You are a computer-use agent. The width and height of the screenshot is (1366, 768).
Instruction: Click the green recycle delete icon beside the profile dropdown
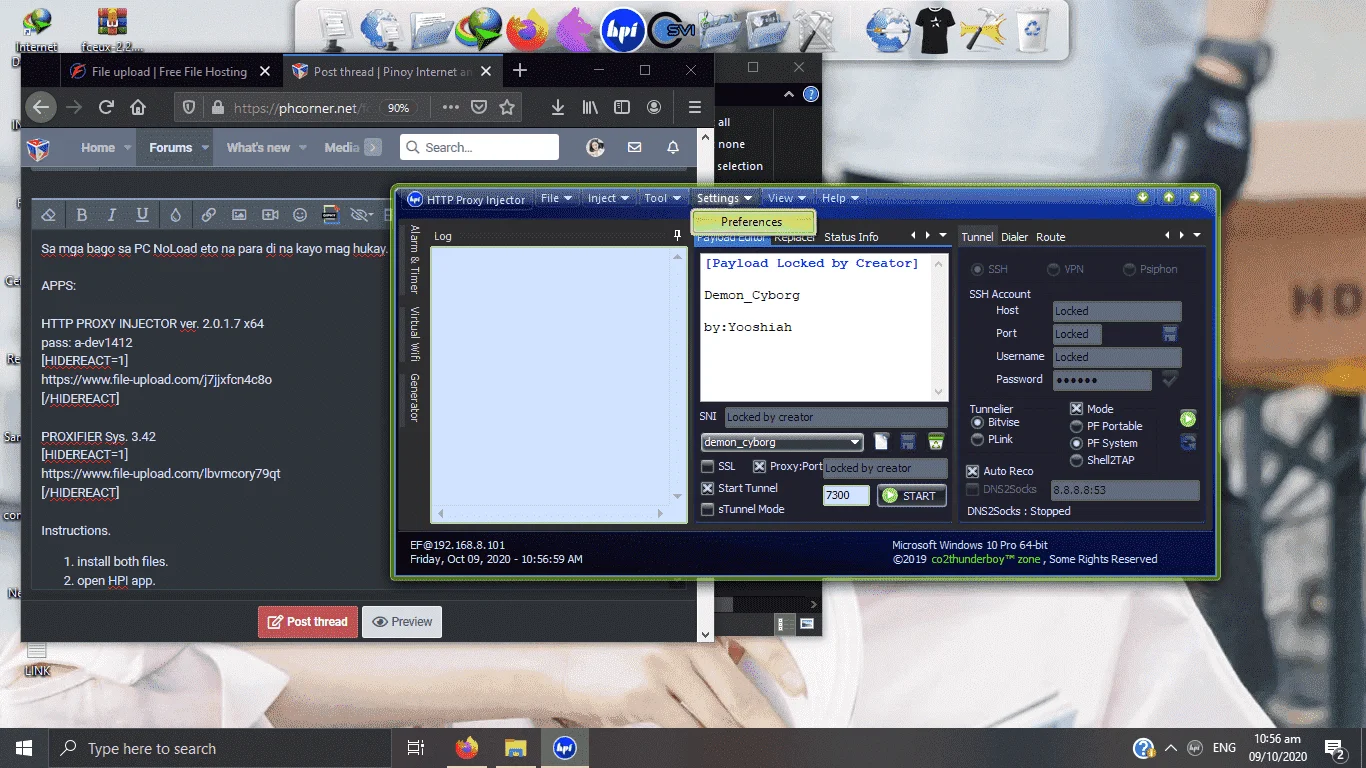936,442
